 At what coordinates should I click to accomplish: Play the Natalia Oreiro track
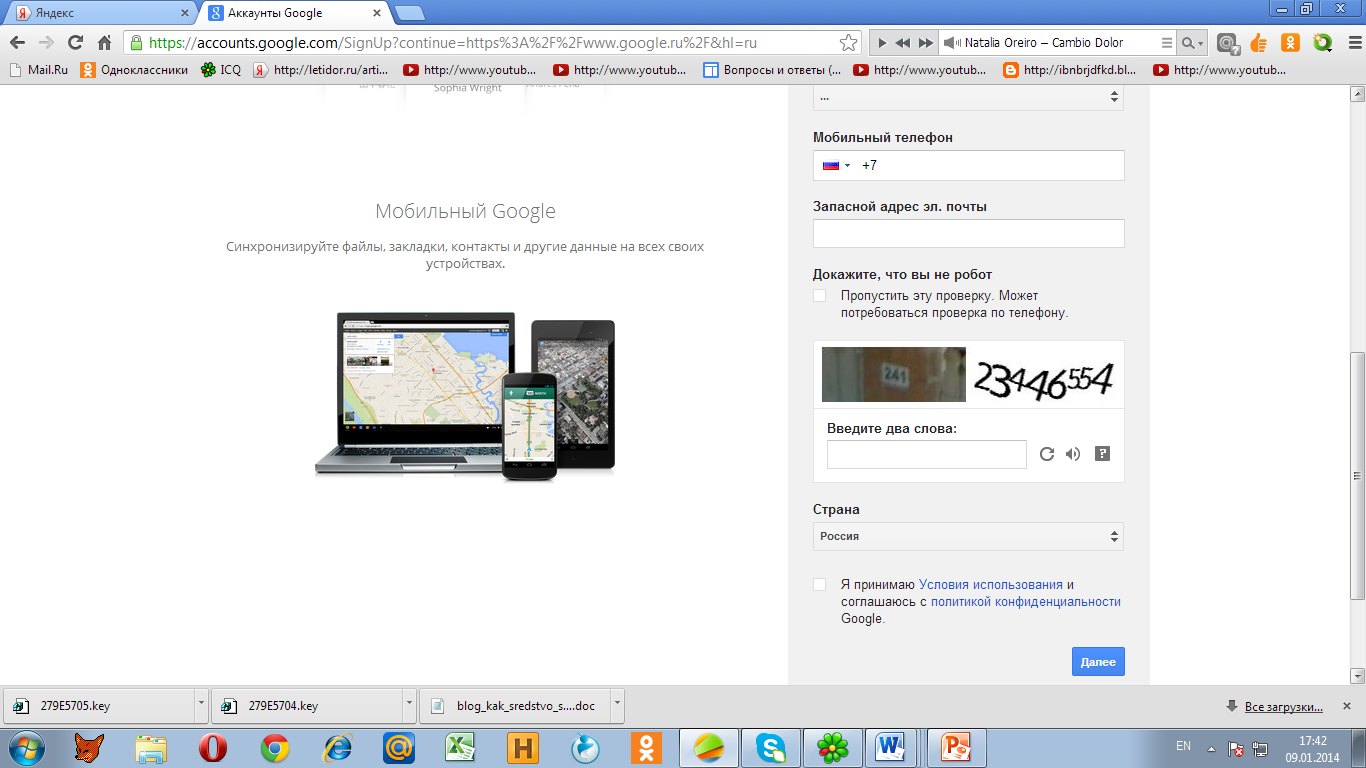pyautogui.click(x=881, y=43)
